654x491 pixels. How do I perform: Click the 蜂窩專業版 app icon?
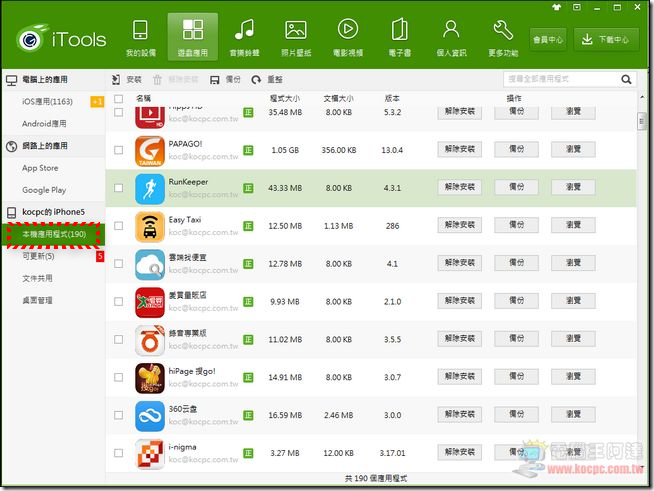click(x=150, y=340)
